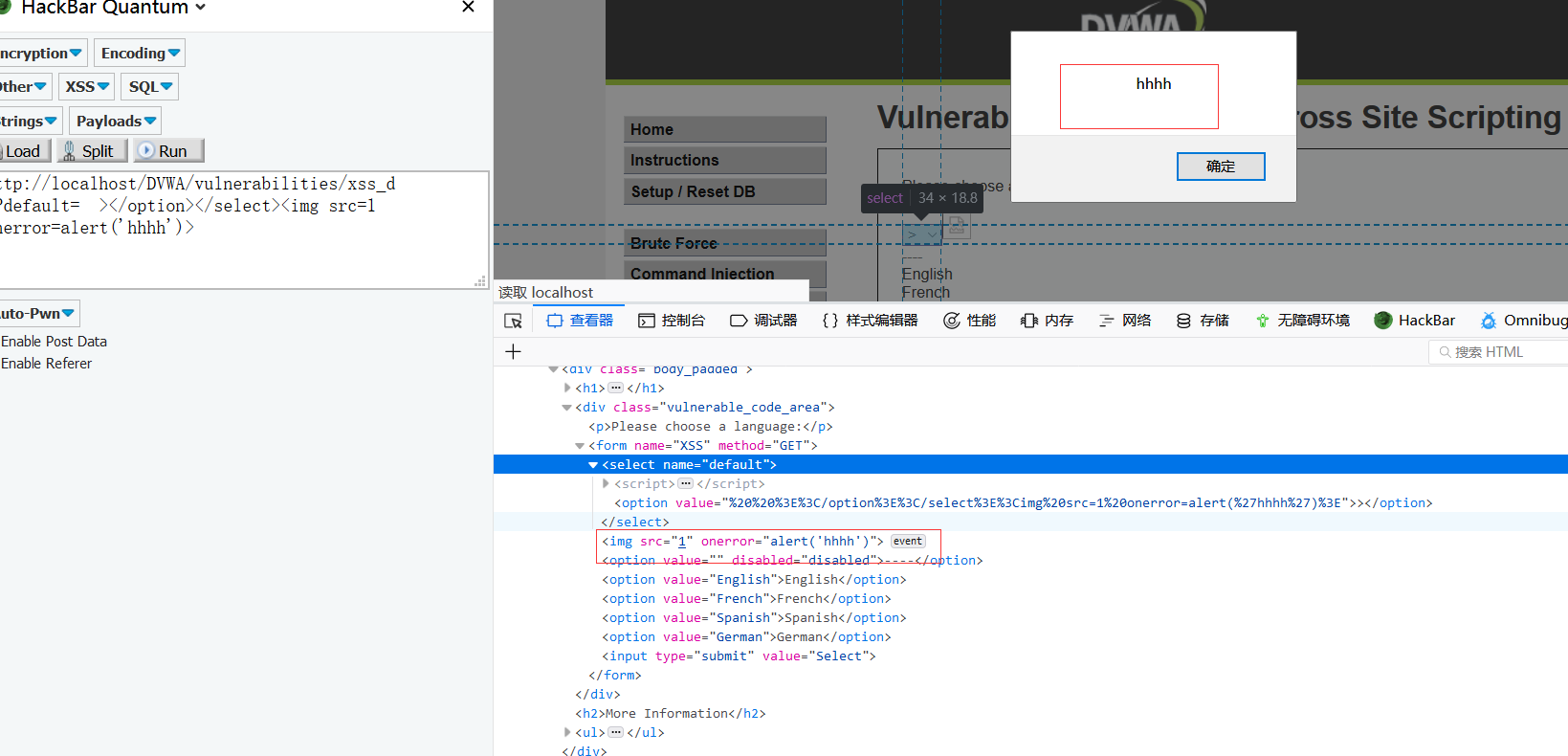Open the Omnibug devtools tab

pyautogui.click(x=1523, y=321)
